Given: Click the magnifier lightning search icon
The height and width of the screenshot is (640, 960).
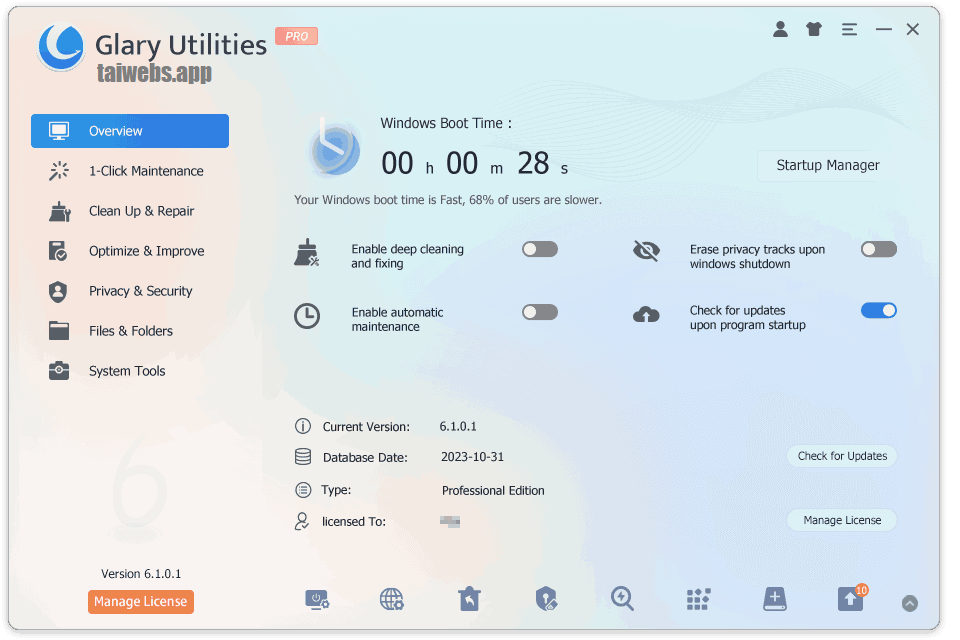Looking at the screenshot, I should click(x=622, y=599).
